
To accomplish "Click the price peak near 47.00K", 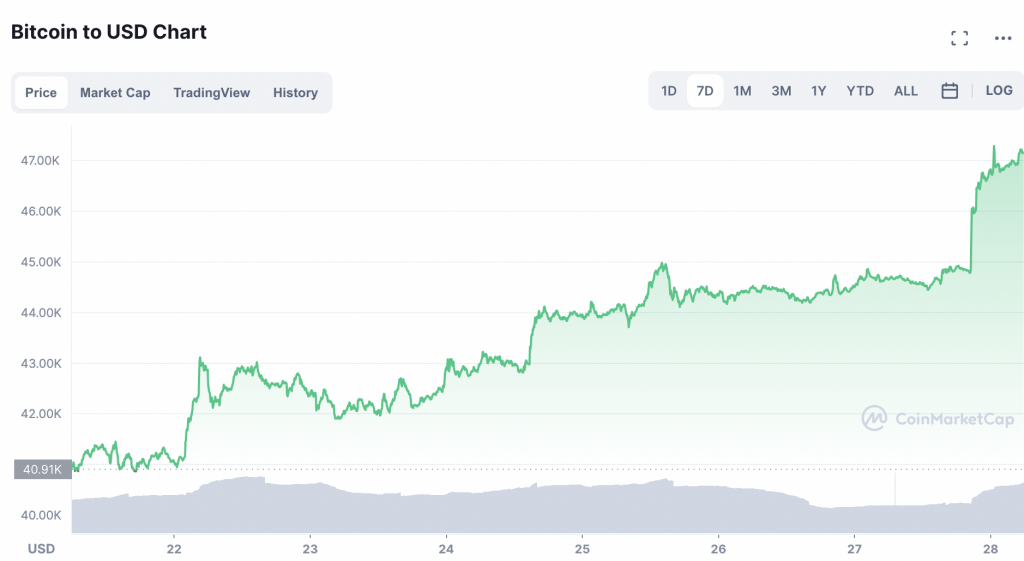I will [x=994, y=147].
